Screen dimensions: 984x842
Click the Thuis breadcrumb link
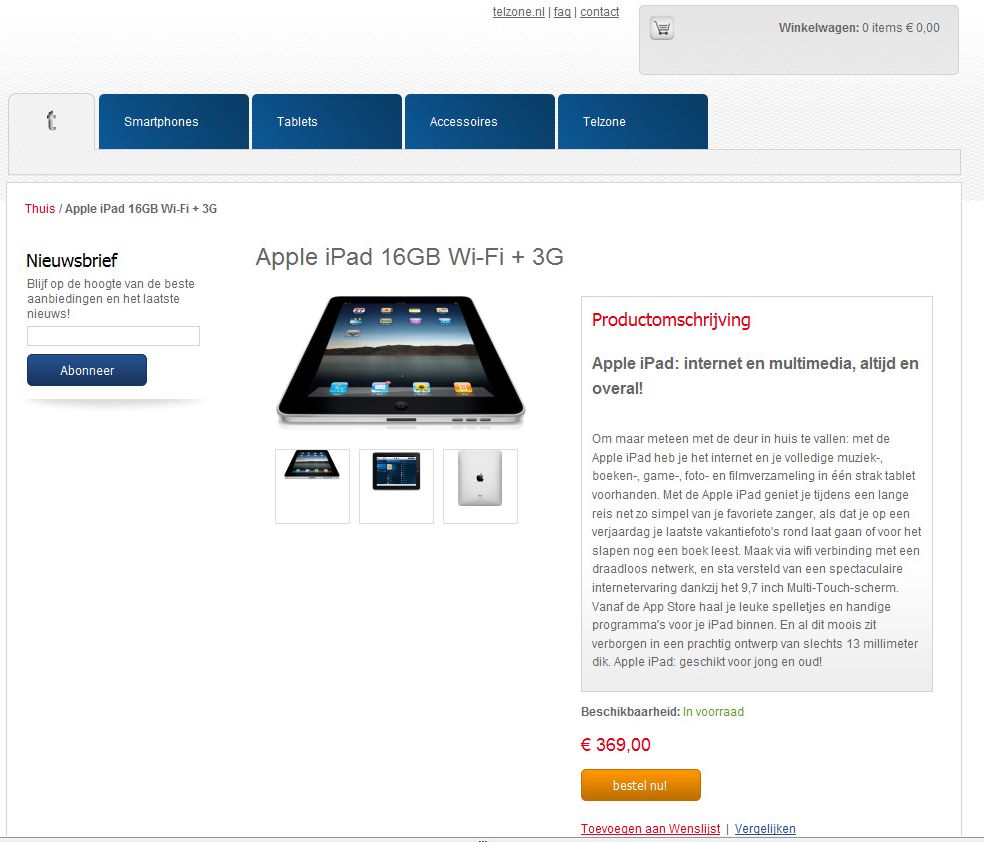[x=40, y=209]
